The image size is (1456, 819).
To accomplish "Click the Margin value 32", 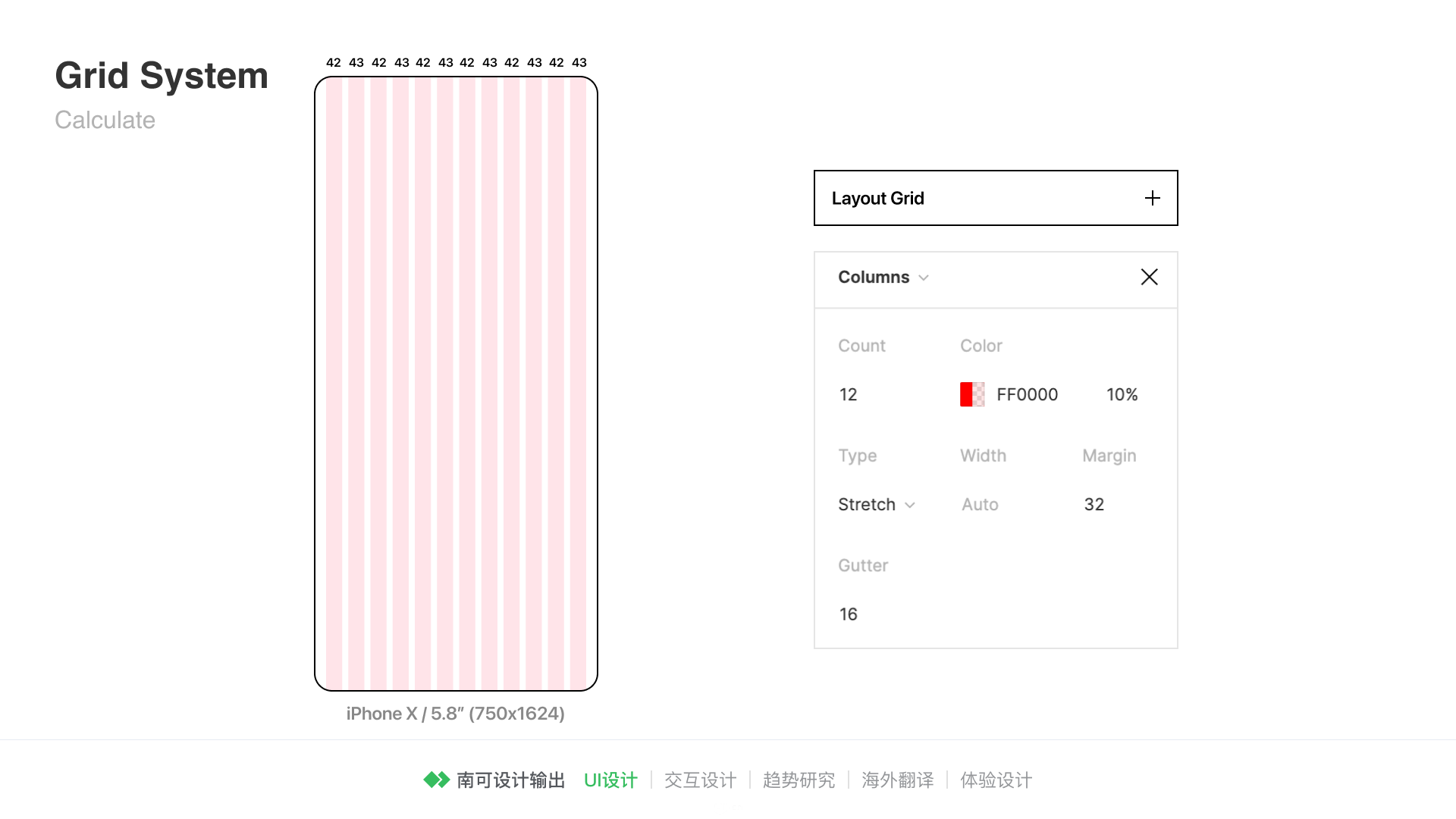I will 1094,505.
